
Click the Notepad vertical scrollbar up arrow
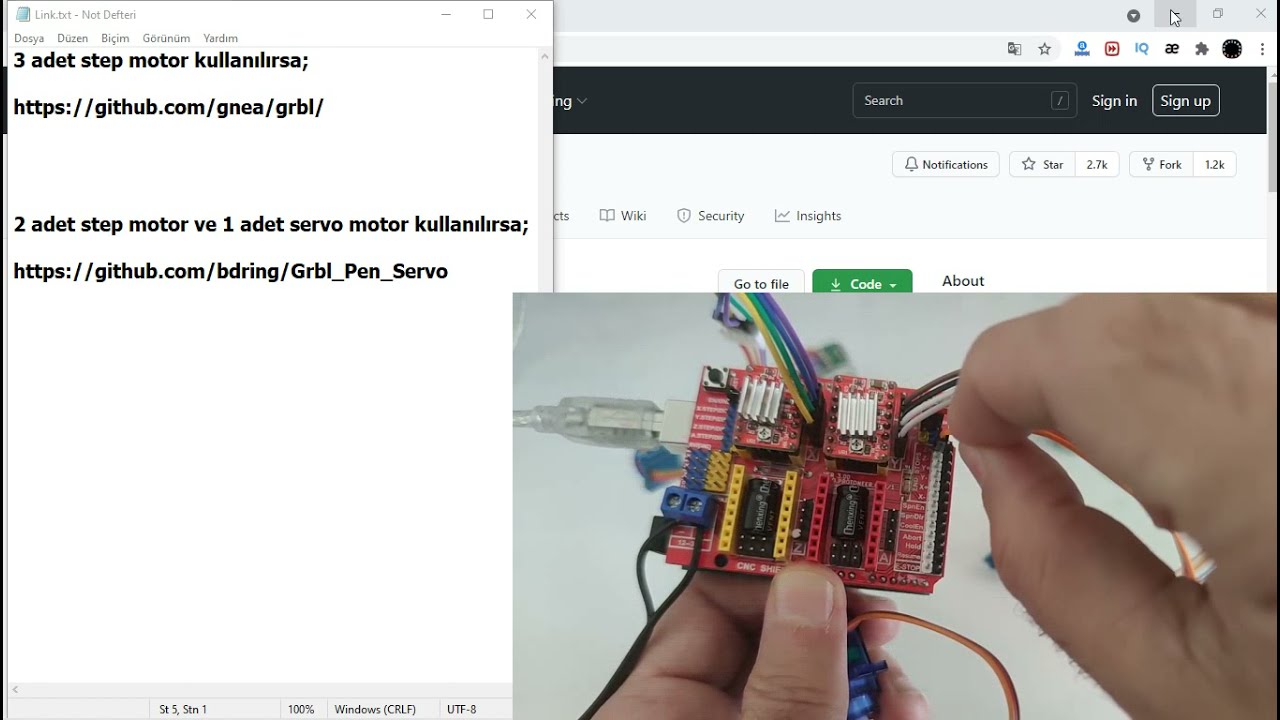point(545,56)
